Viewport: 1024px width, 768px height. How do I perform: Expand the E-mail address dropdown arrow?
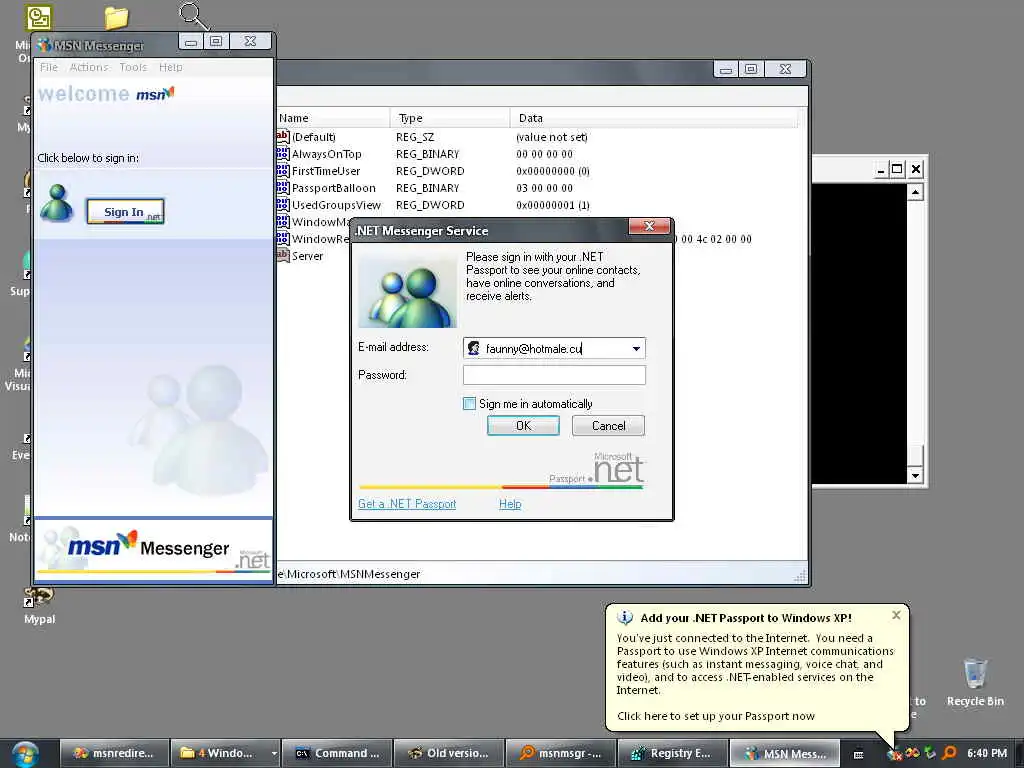point(636,349)
